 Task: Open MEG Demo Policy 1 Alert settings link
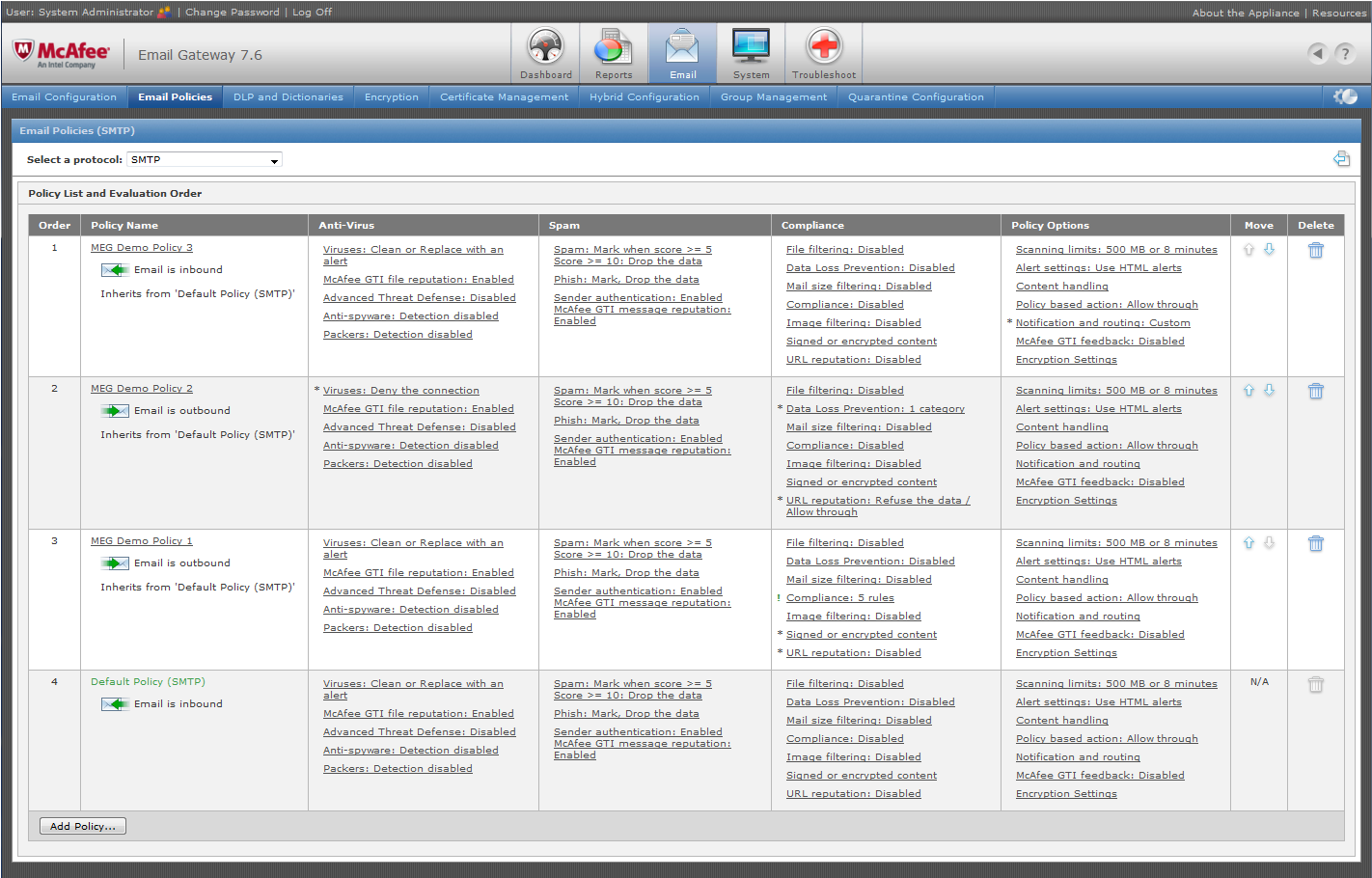click(1098, 562)
